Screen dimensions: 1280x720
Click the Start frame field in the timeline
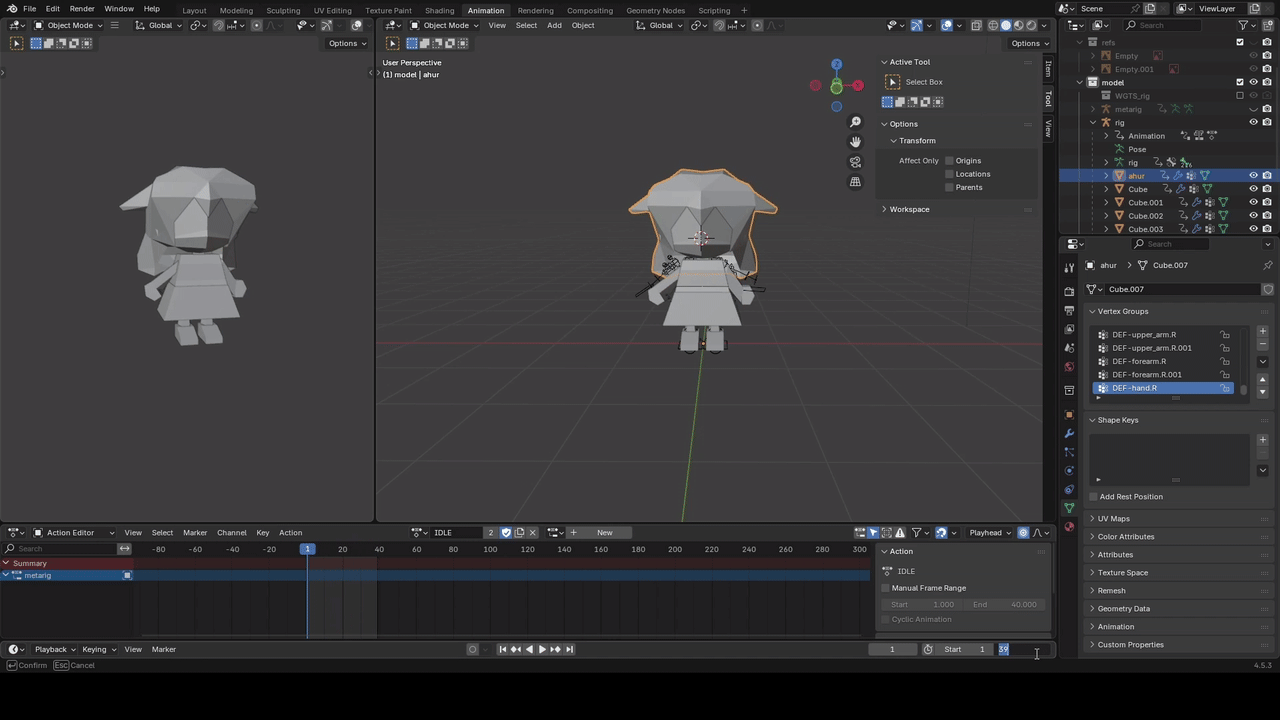964,649
